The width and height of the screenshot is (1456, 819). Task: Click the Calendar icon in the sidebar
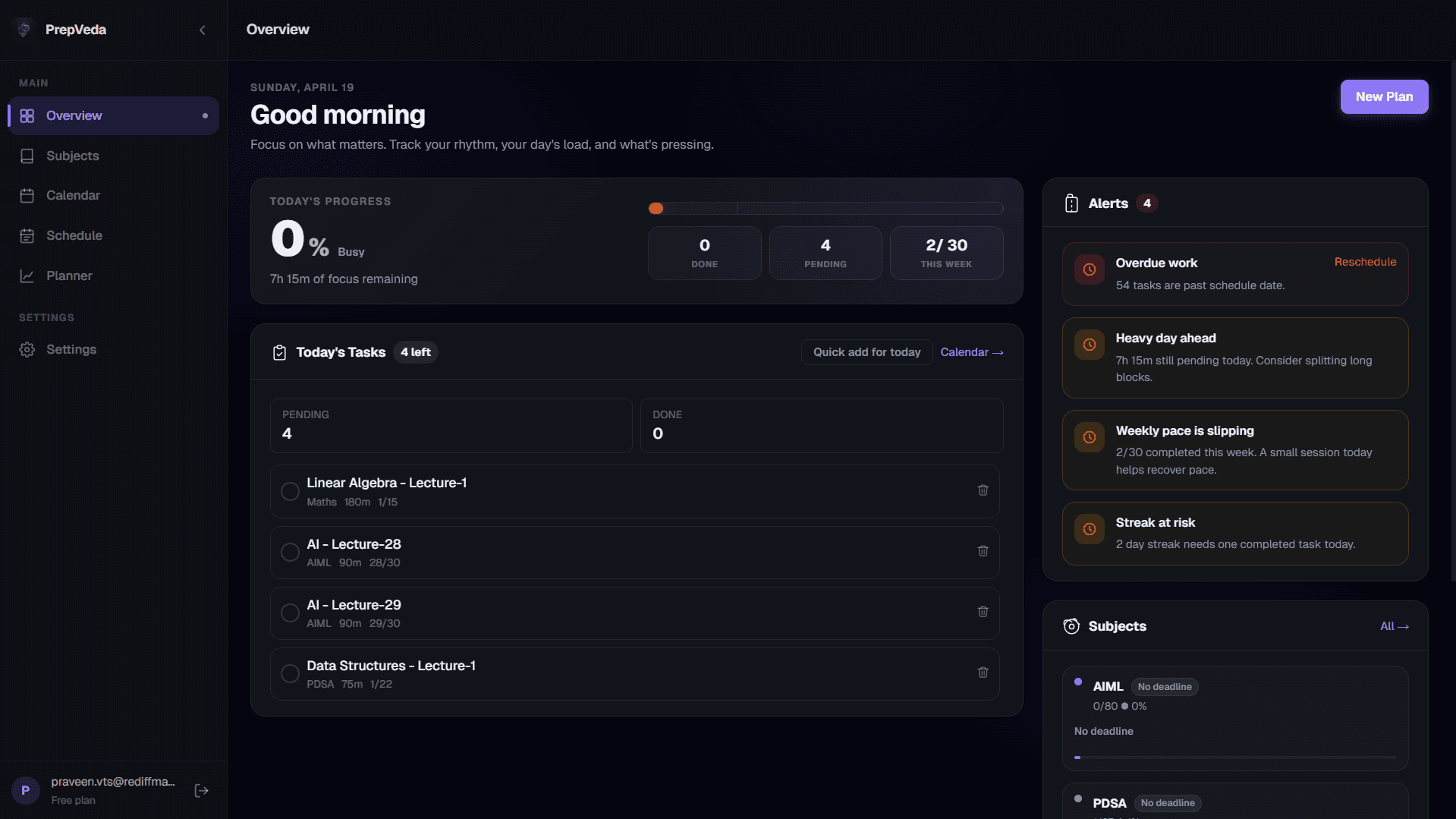click(x=27, y=196)
